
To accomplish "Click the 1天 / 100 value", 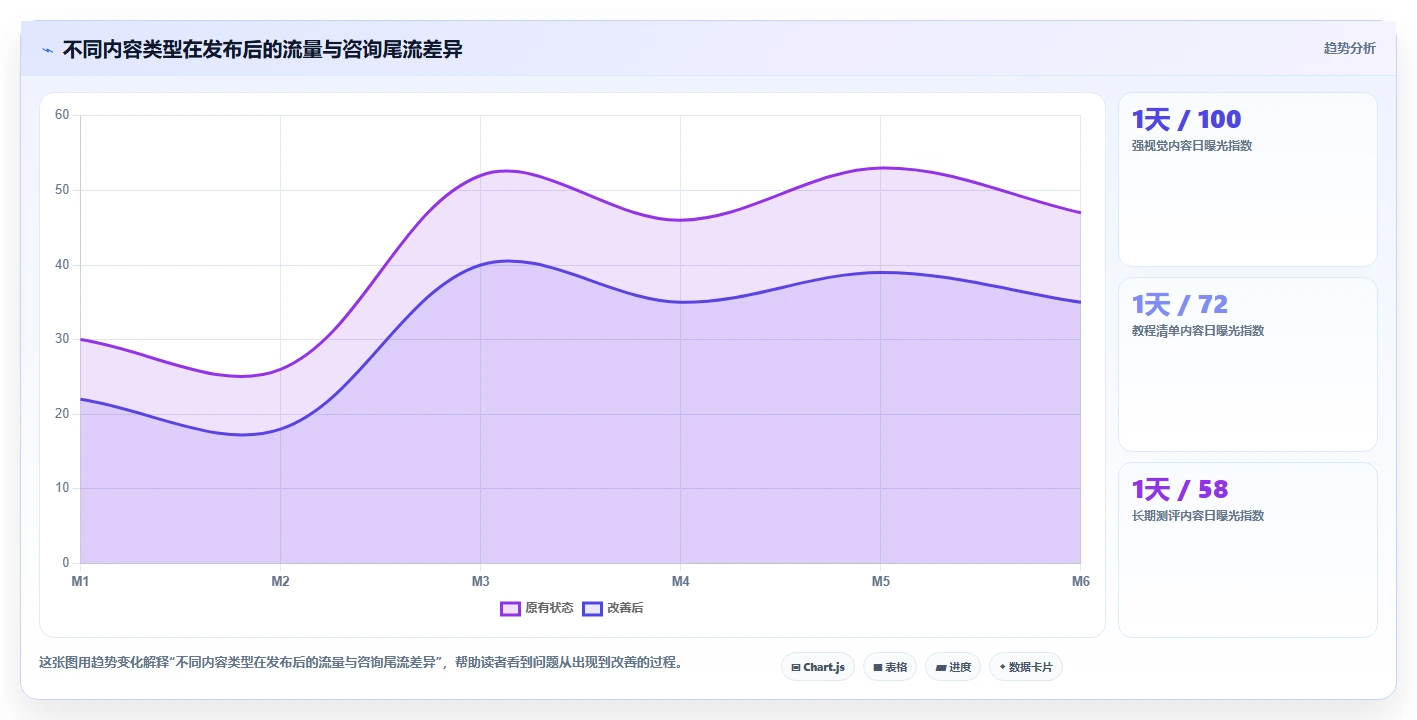I will [1186, 120].
